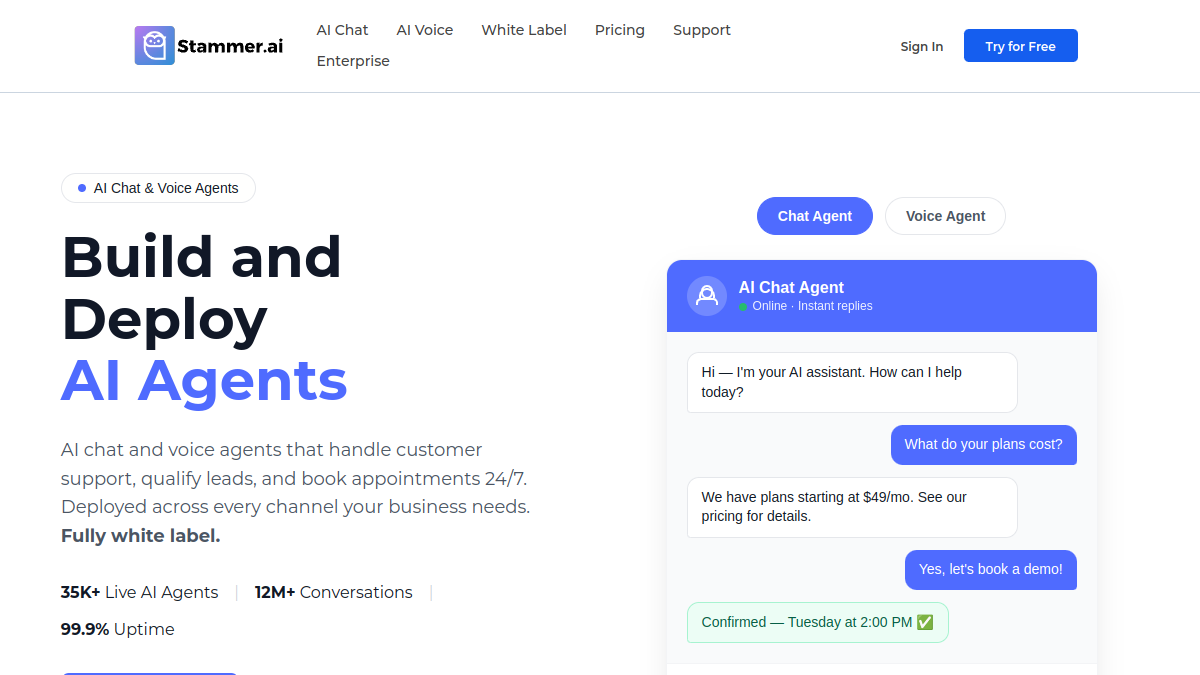This screenshot has height=675, width=1200.
Task: Click the AI Chat & Voice Agents badge
Action: pyautogui.click(x=158, y=188)
